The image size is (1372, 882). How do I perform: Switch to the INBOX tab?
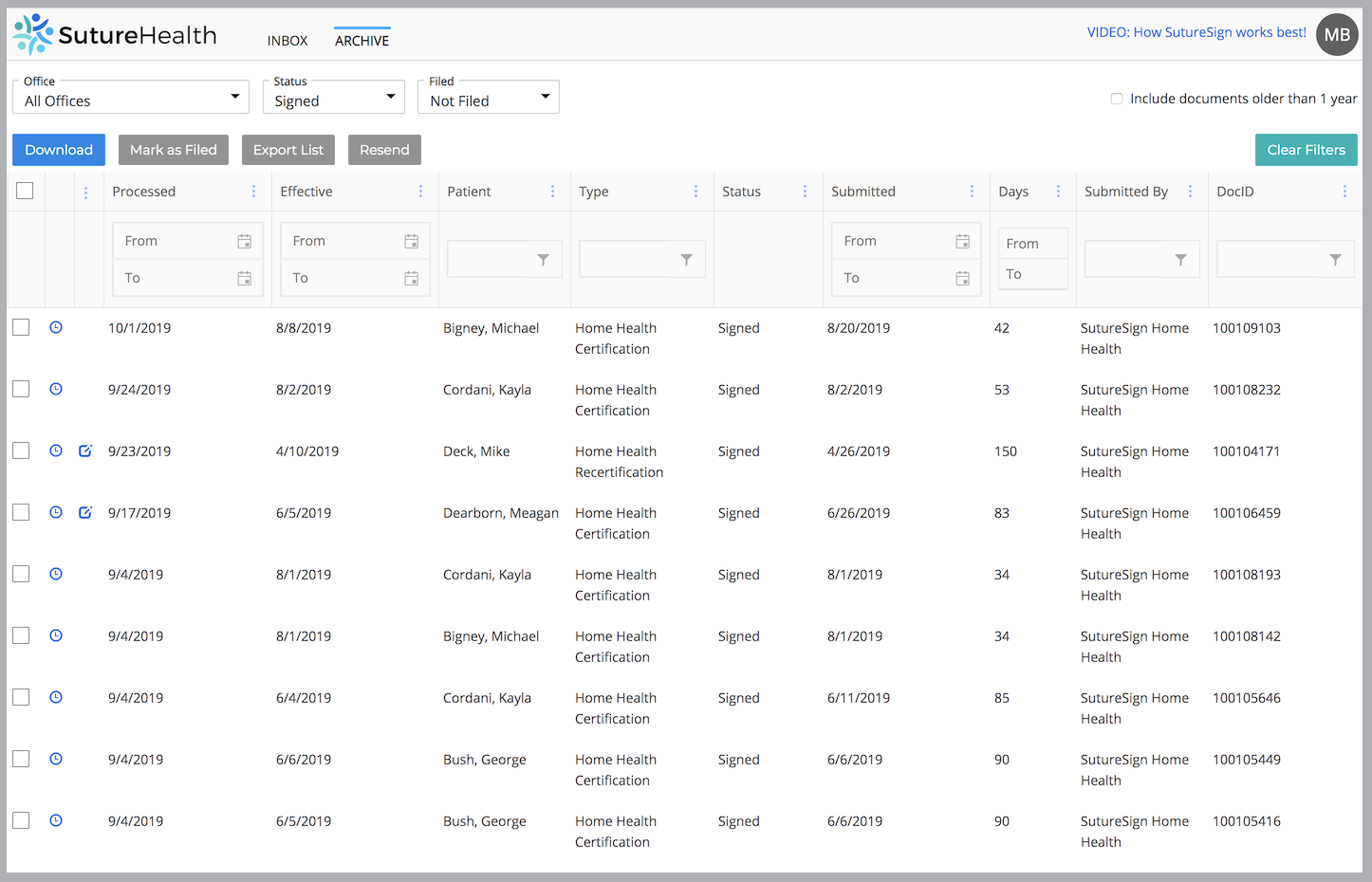(287, 41)
